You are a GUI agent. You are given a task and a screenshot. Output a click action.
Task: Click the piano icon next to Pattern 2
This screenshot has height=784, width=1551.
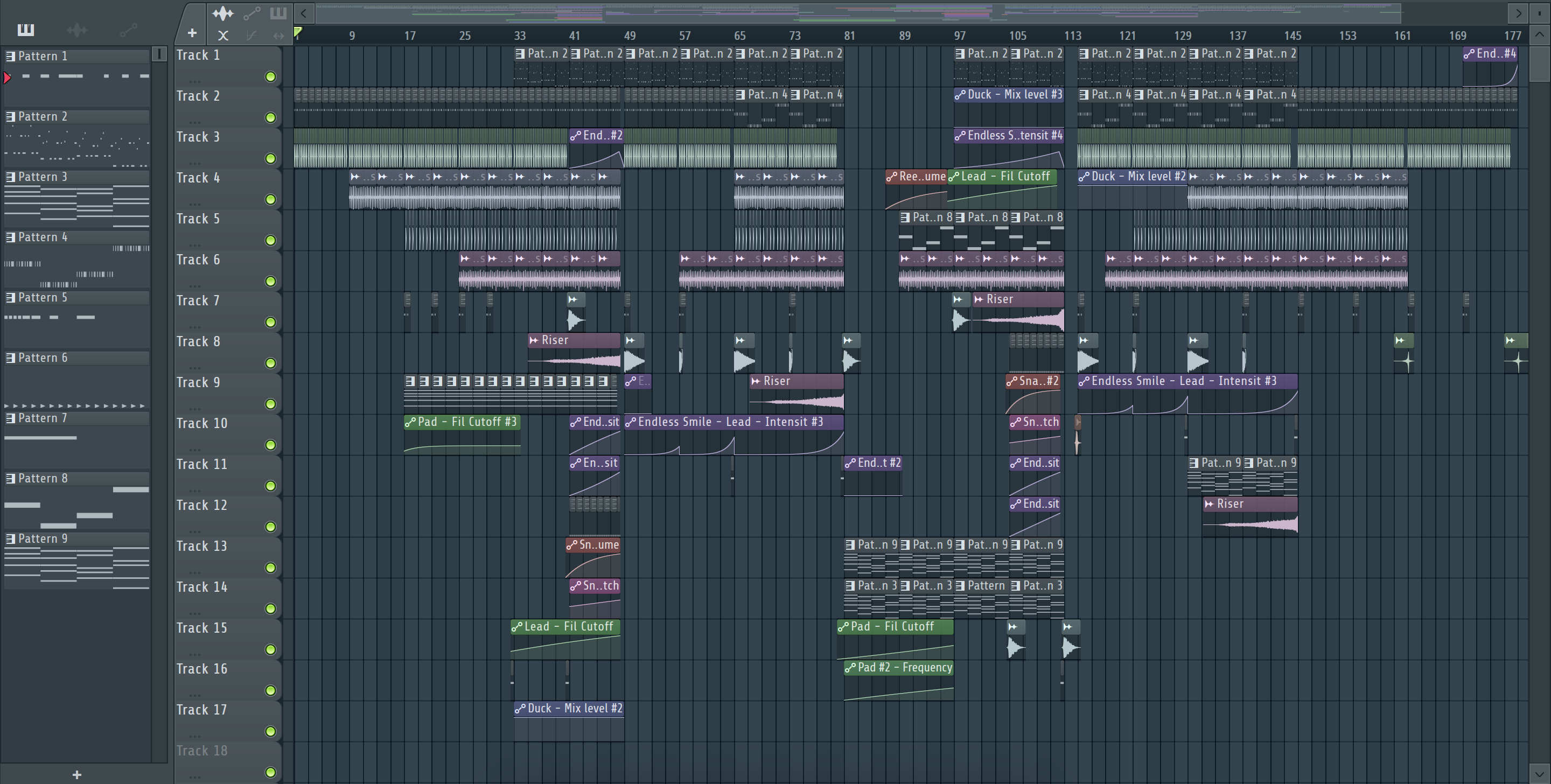(10, 116)
